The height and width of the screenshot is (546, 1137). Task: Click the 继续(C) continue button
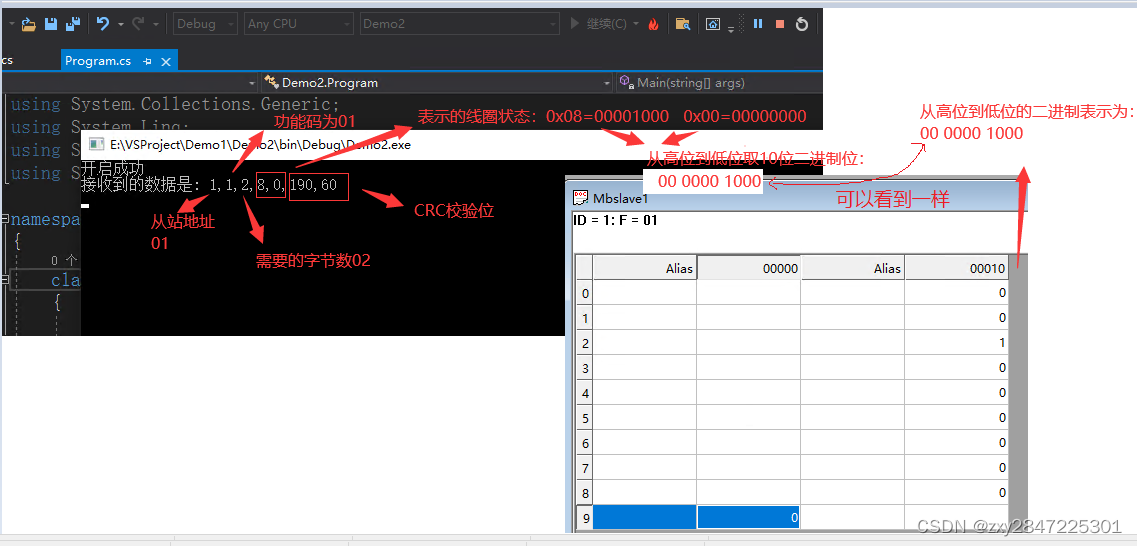click(x=599, y=24)
